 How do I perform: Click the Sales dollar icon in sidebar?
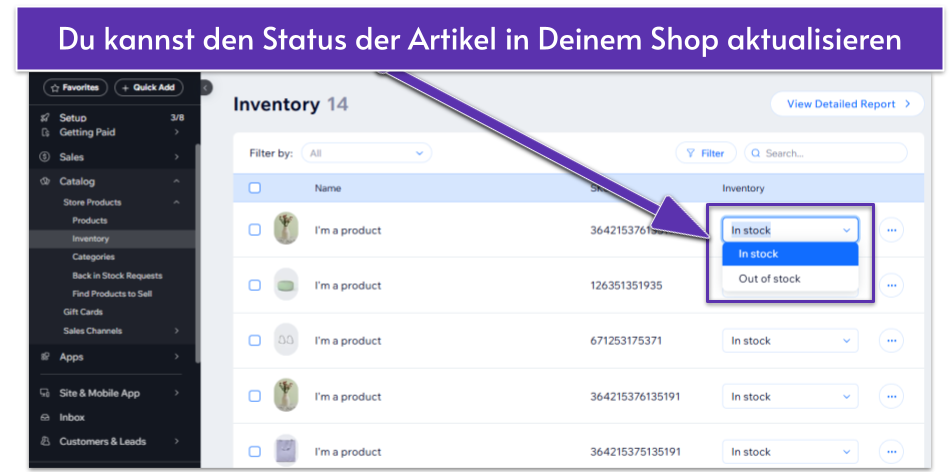45,157
